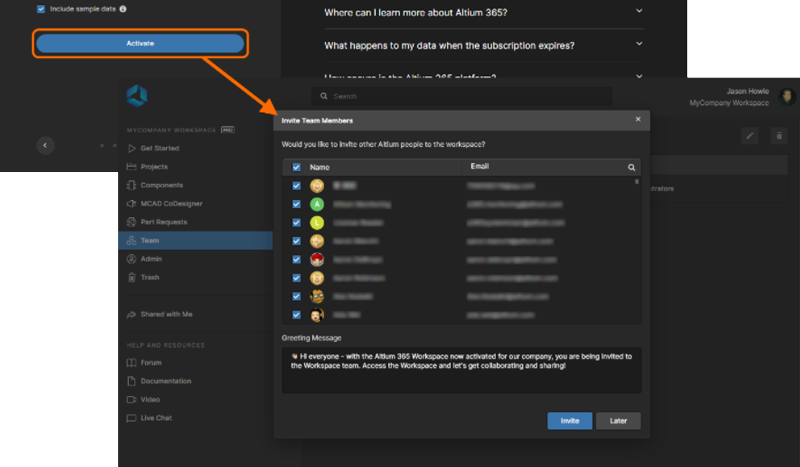
Task: Go to the Admin page
Action: coord(151,259)
